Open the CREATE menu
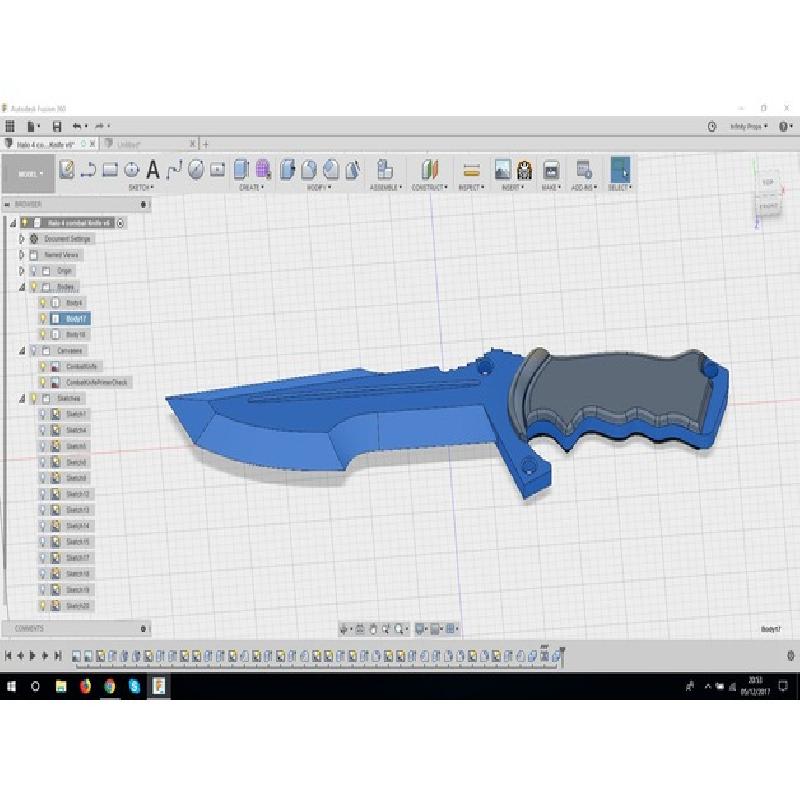 pyautogui.click(x=252, y=187)
